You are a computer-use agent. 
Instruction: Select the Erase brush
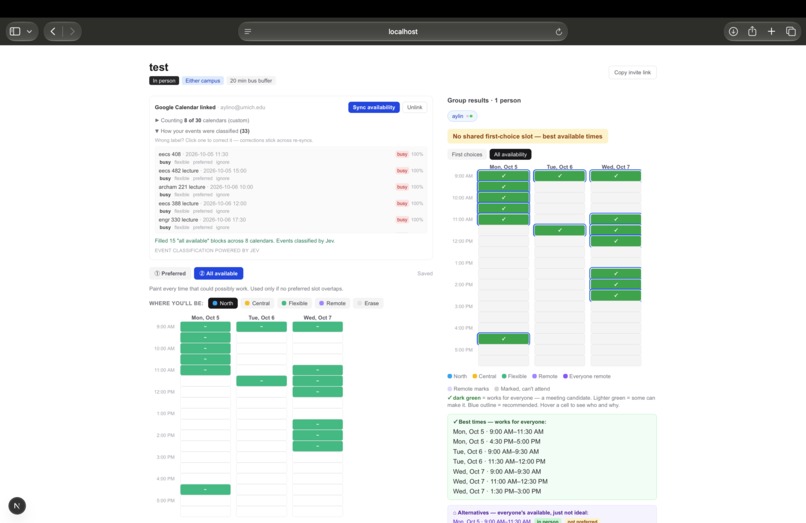tap(368, 303)
